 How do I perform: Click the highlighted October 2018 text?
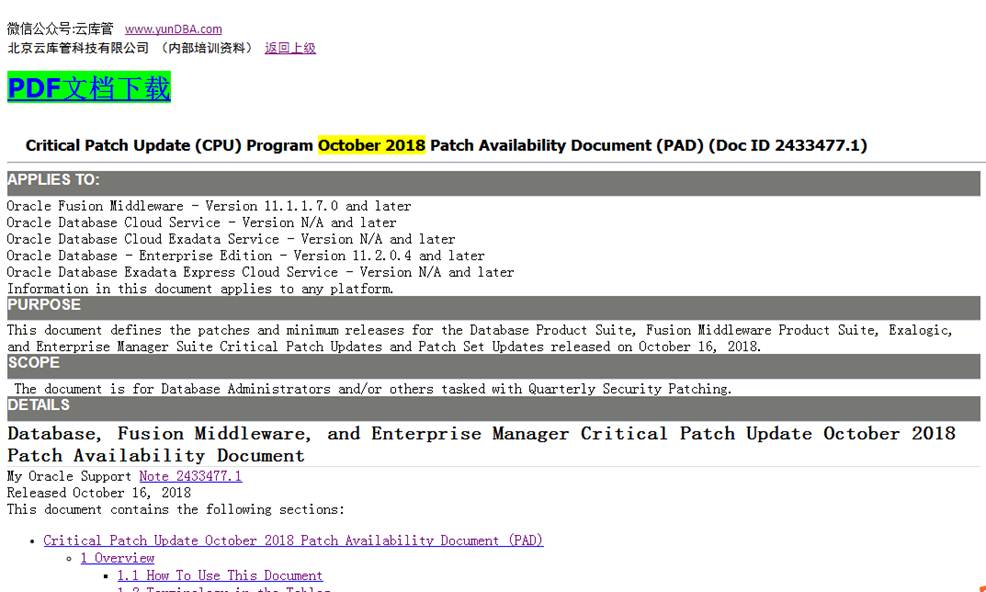click(x=372, y=145)
